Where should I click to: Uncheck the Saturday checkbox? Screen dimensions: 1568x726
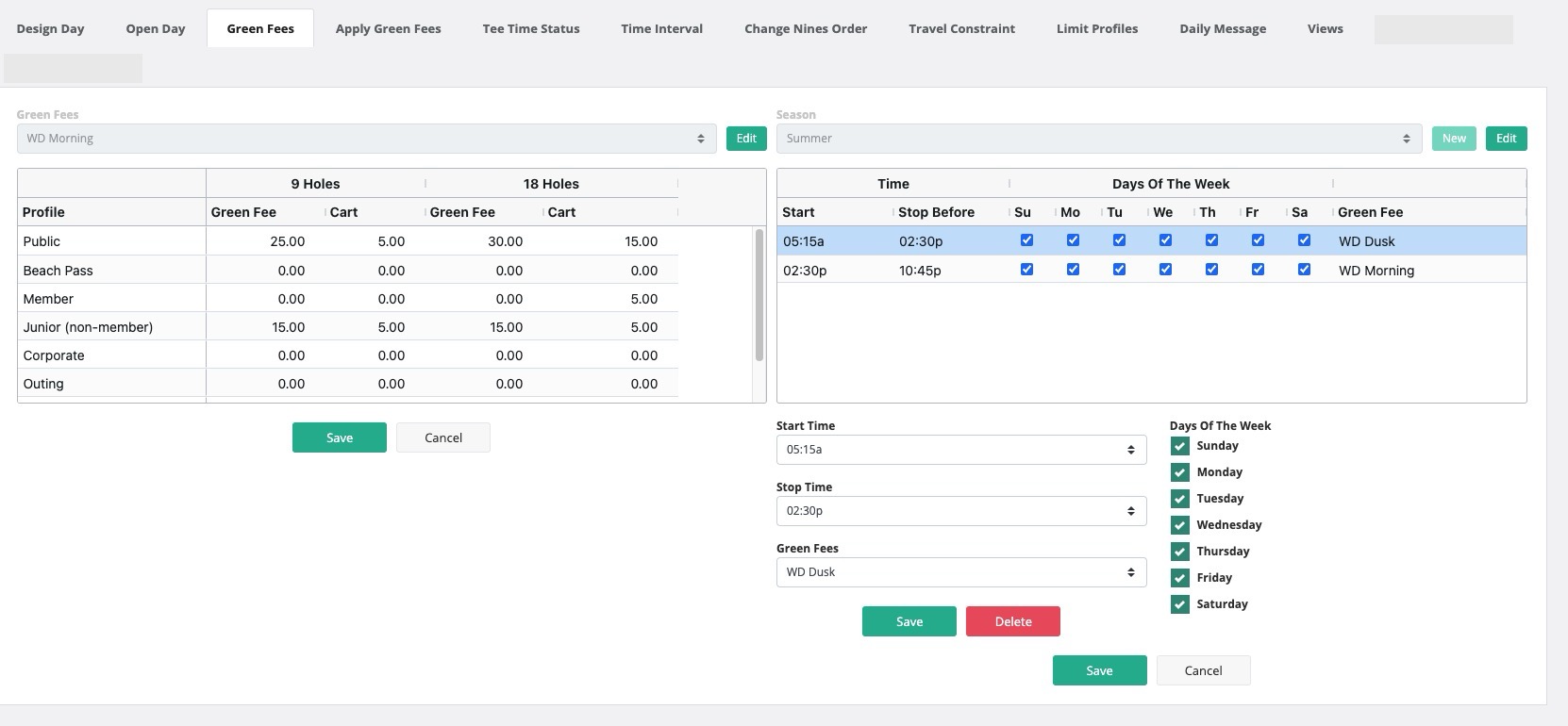[1179, 604]
